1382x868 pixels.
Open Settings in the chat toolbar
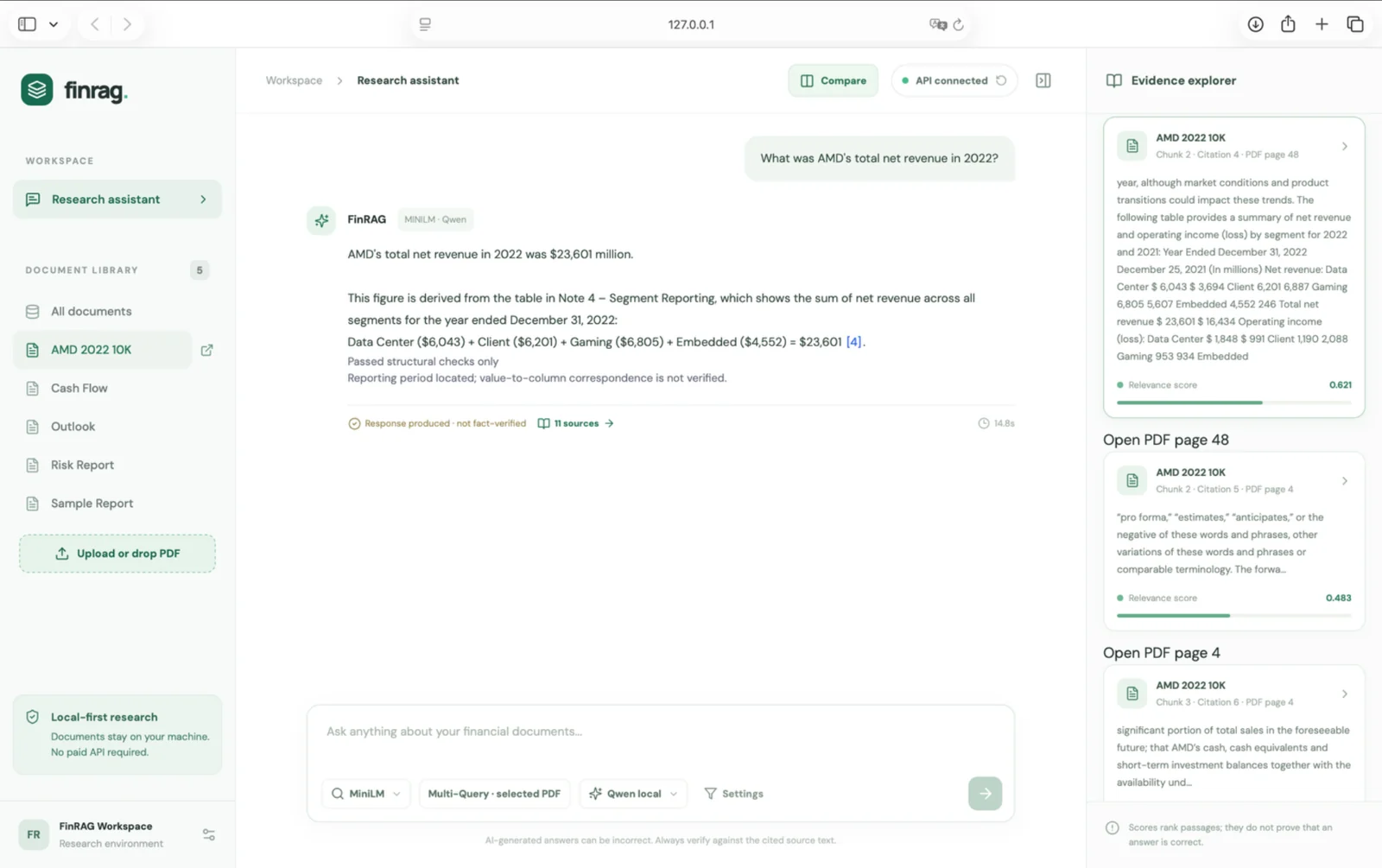(734, 793)
